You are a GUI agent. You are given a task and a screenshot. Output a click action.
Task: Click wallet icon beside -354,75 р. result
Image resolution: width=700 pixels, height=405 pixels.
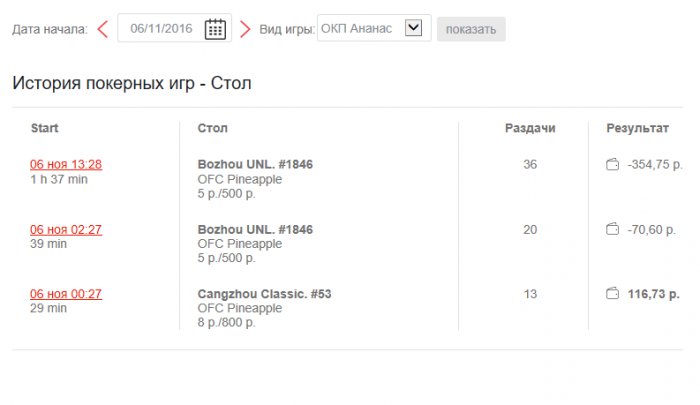pyautogui.click(x=613, y=165)
